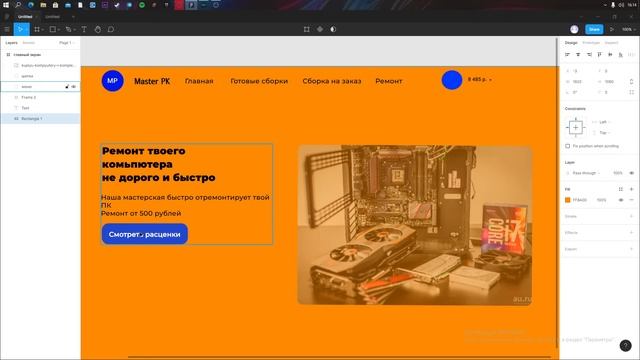The height and width of the screenshot is (360, 640).
Task: Open vertical constraint Top dropdown
Action: (604, 133)
